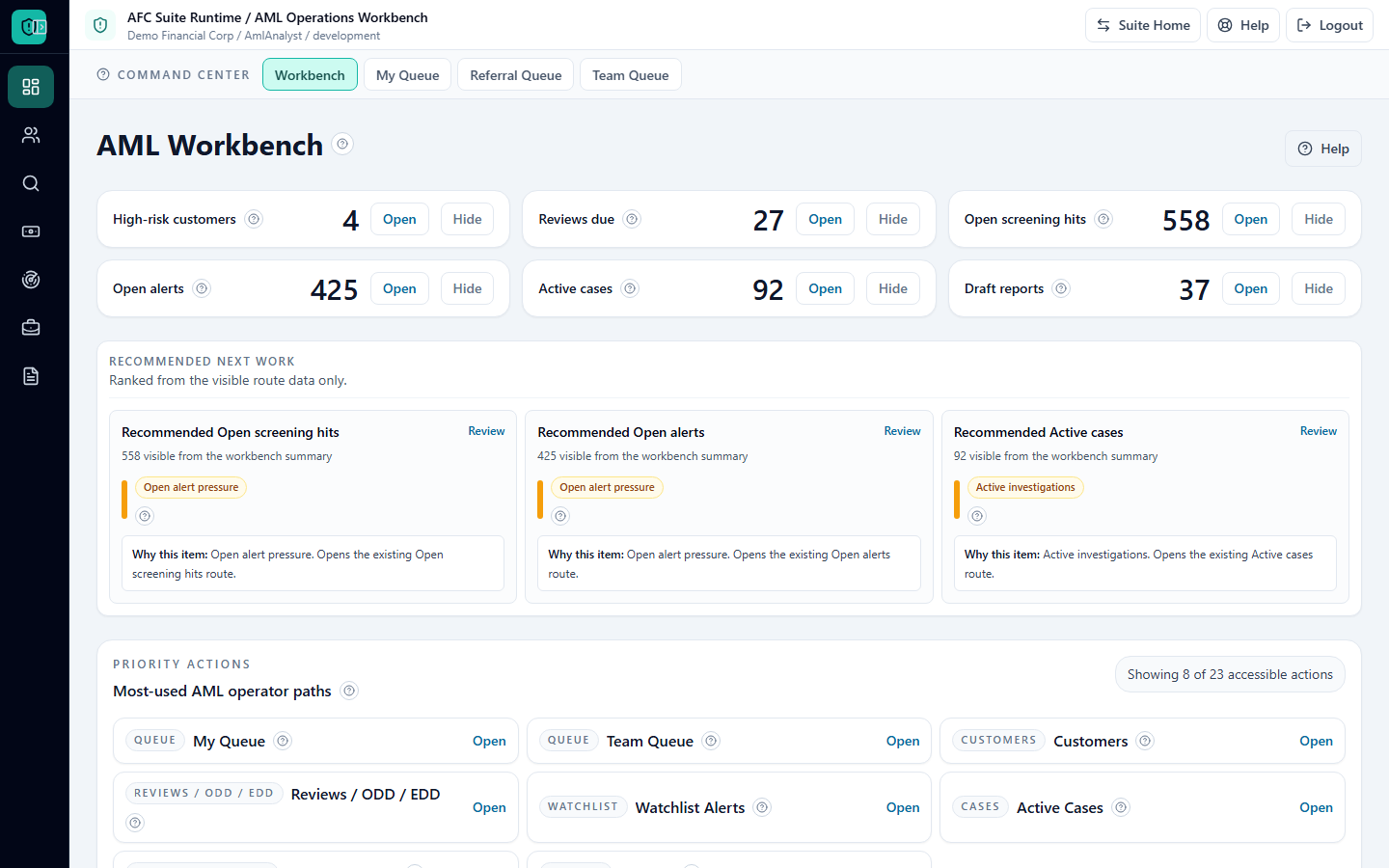Go to Suite Home
Screen dimensions: 1389x868
1143,25
